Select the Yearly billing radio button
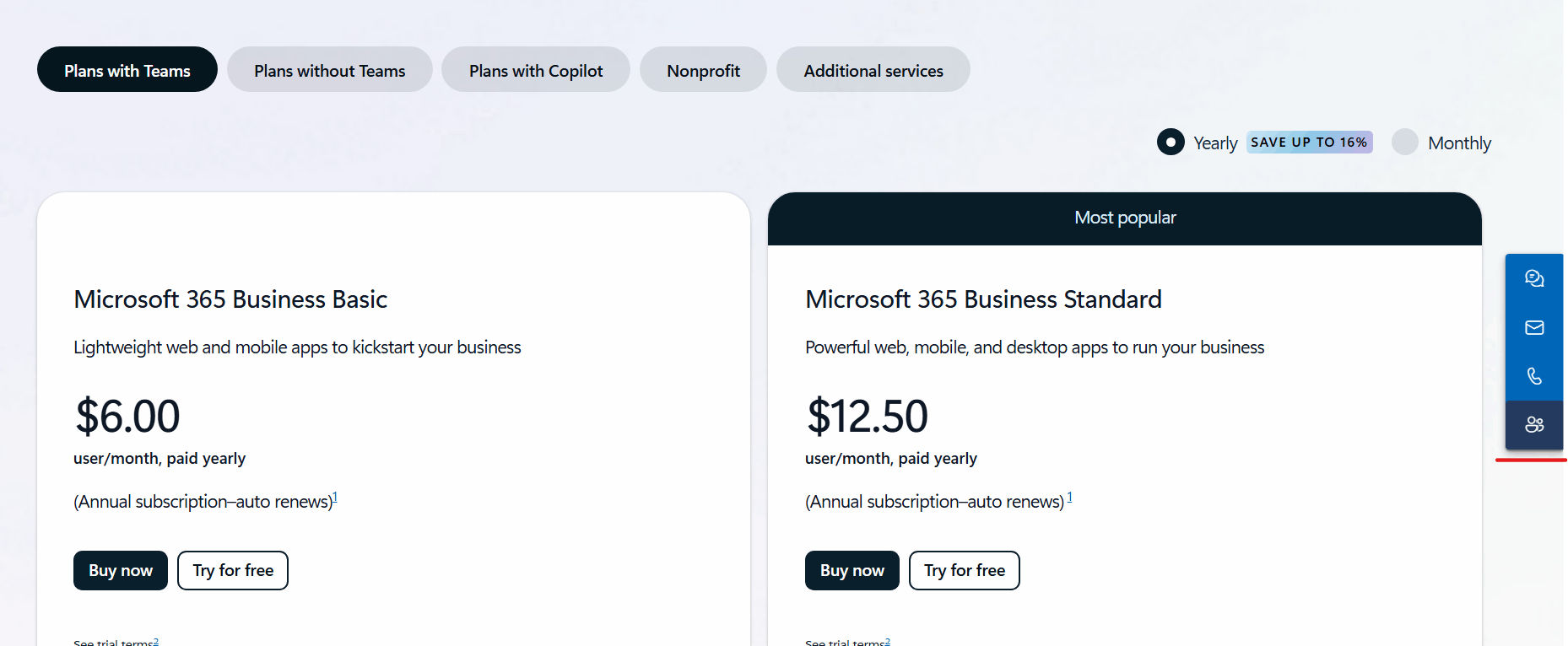 click(x=1171, y=142)
